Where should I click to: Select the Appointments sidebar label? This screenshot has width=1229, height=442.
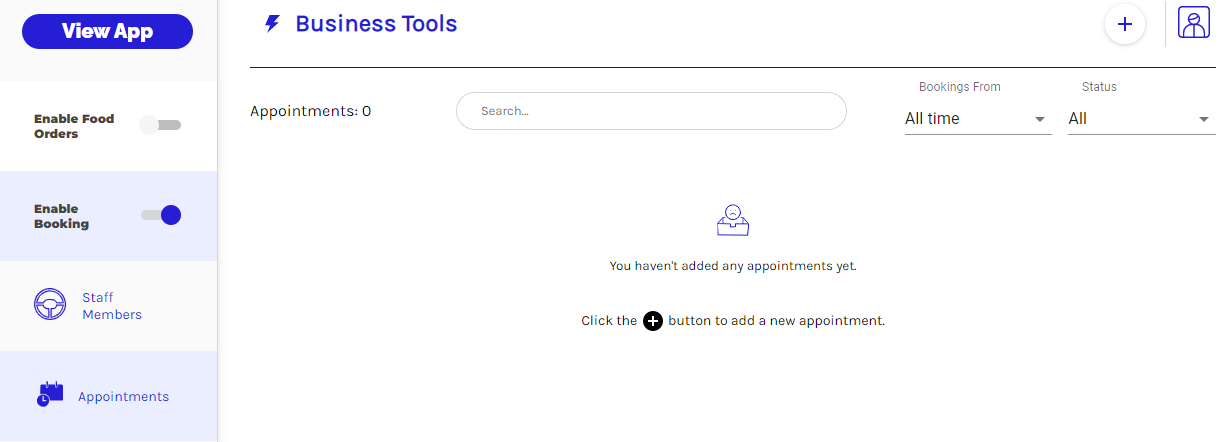[123, 397]
